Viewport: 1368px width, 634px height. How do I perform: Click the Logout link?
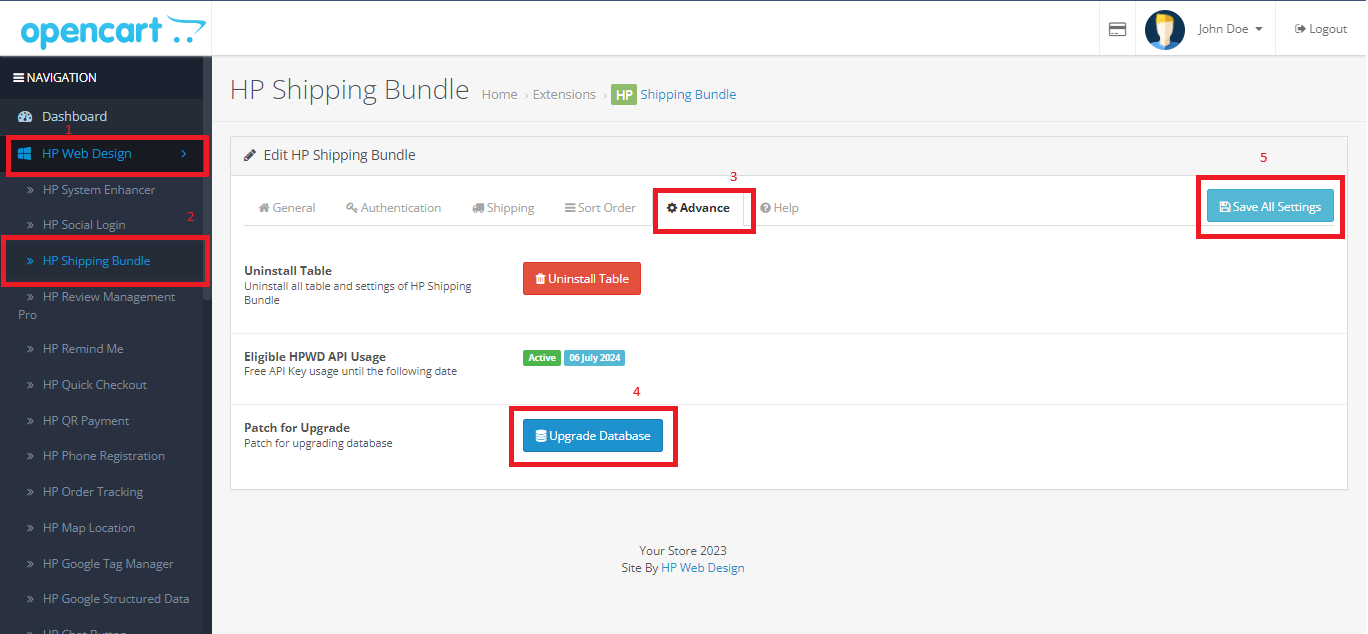click(x=1321, y=29)
